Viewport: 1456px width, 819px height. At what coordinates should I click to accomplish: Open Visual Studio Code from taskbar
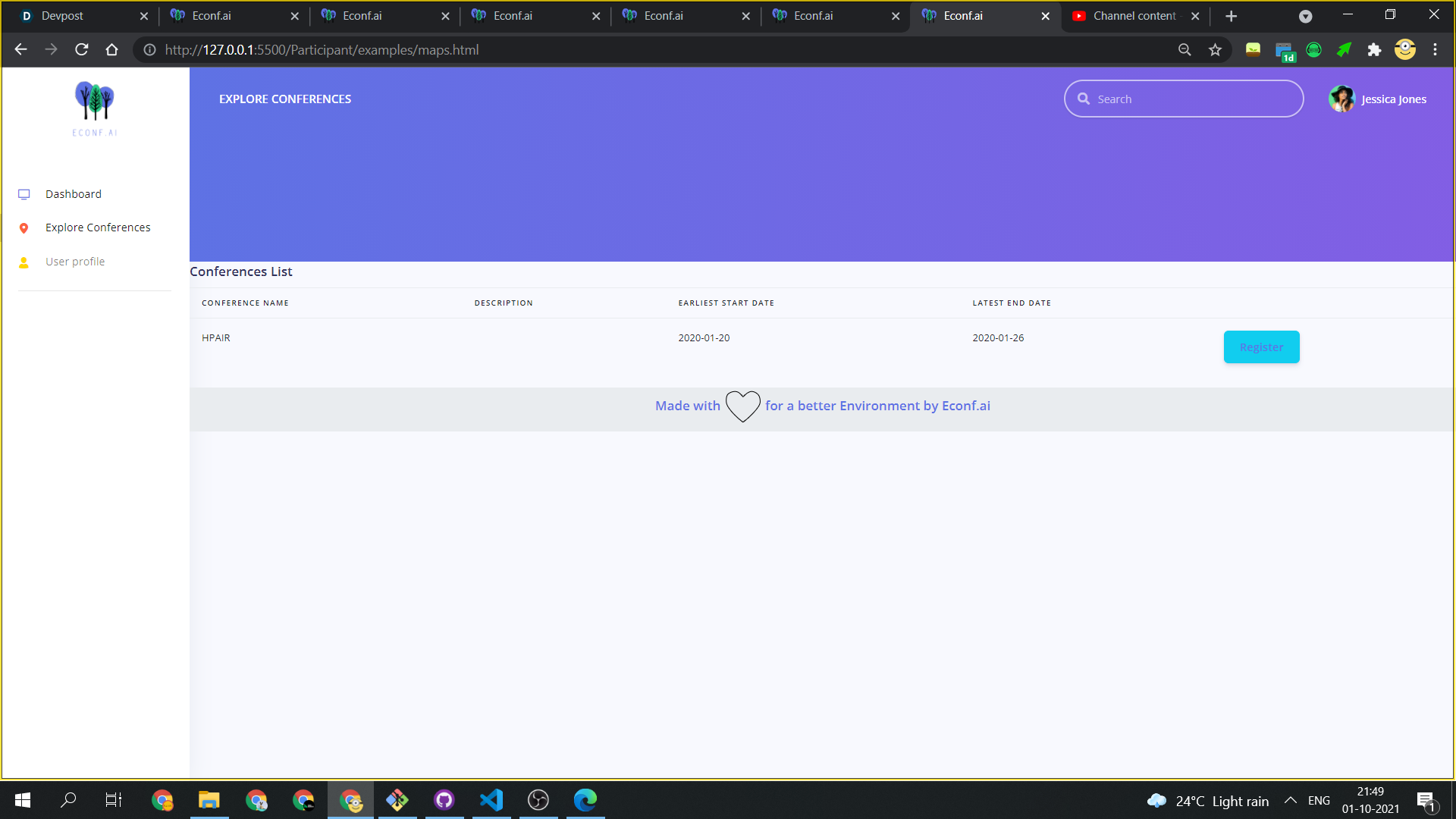pos(491,800)
